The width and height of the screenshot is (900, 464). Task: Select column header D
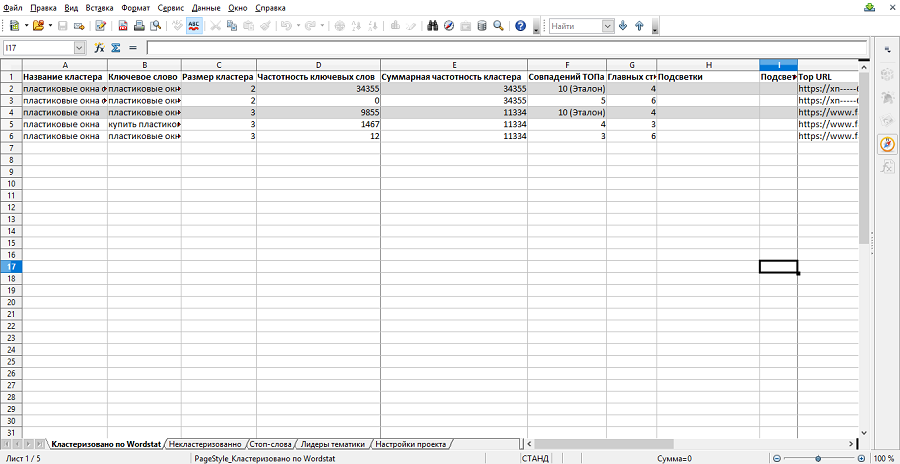click(319, 64)
